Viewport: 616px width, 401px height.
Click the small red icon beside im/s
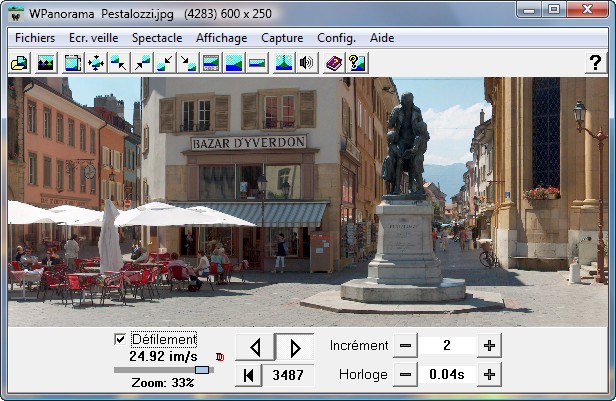pyautogui.click(x=220, y=357)
